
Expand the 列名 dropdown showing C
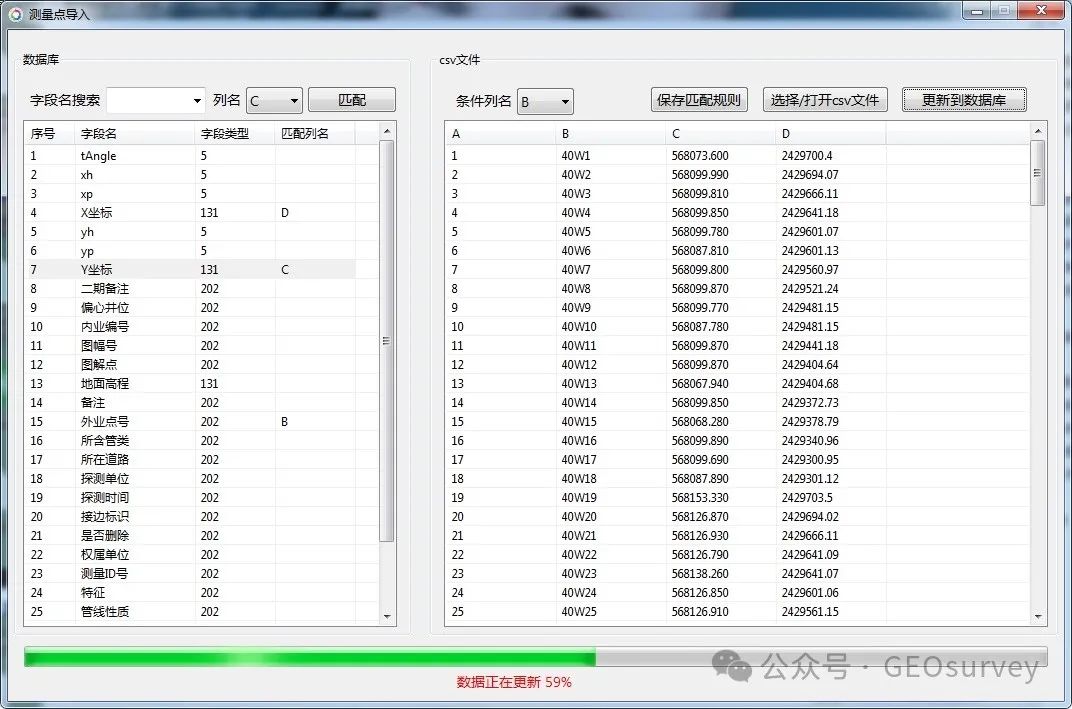[x=274, y=101]
